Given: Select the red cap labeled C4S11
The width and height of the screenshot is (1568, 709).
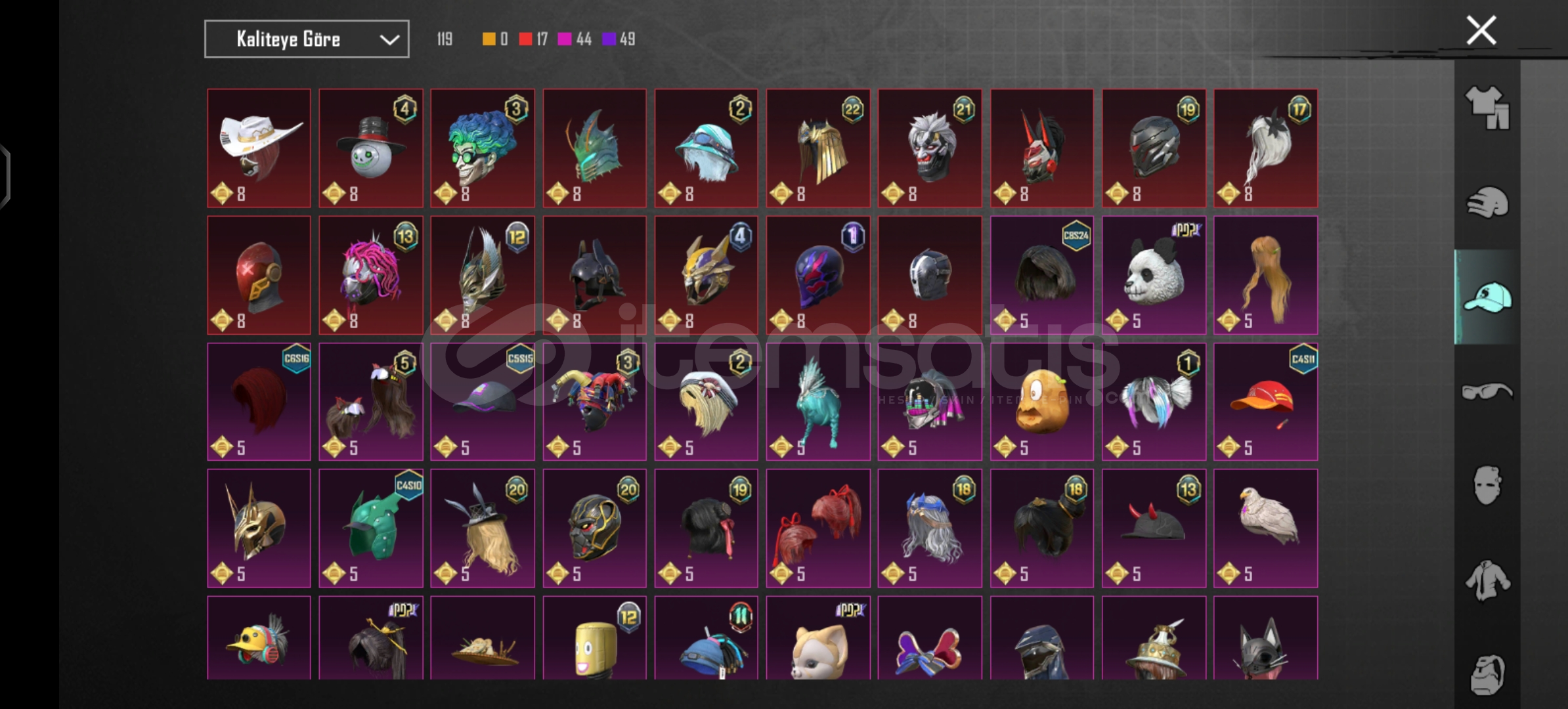Looking at the screenshot, I should point(1265,402).
